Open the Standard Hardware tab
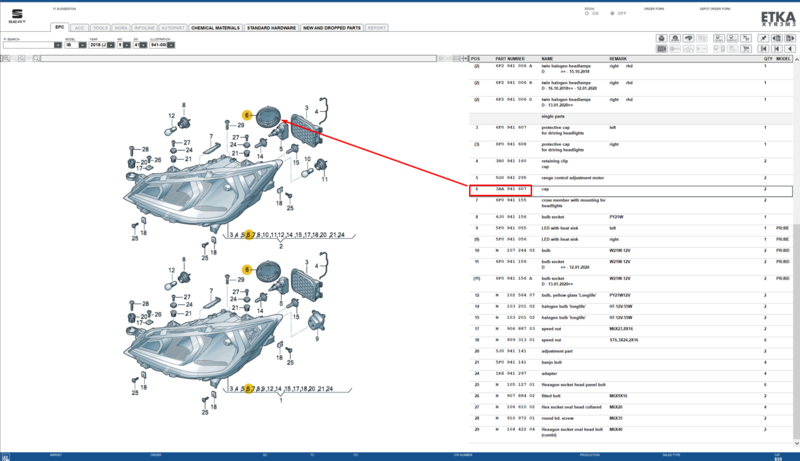The width and height of the screenshot is (800, 461). 271,28
